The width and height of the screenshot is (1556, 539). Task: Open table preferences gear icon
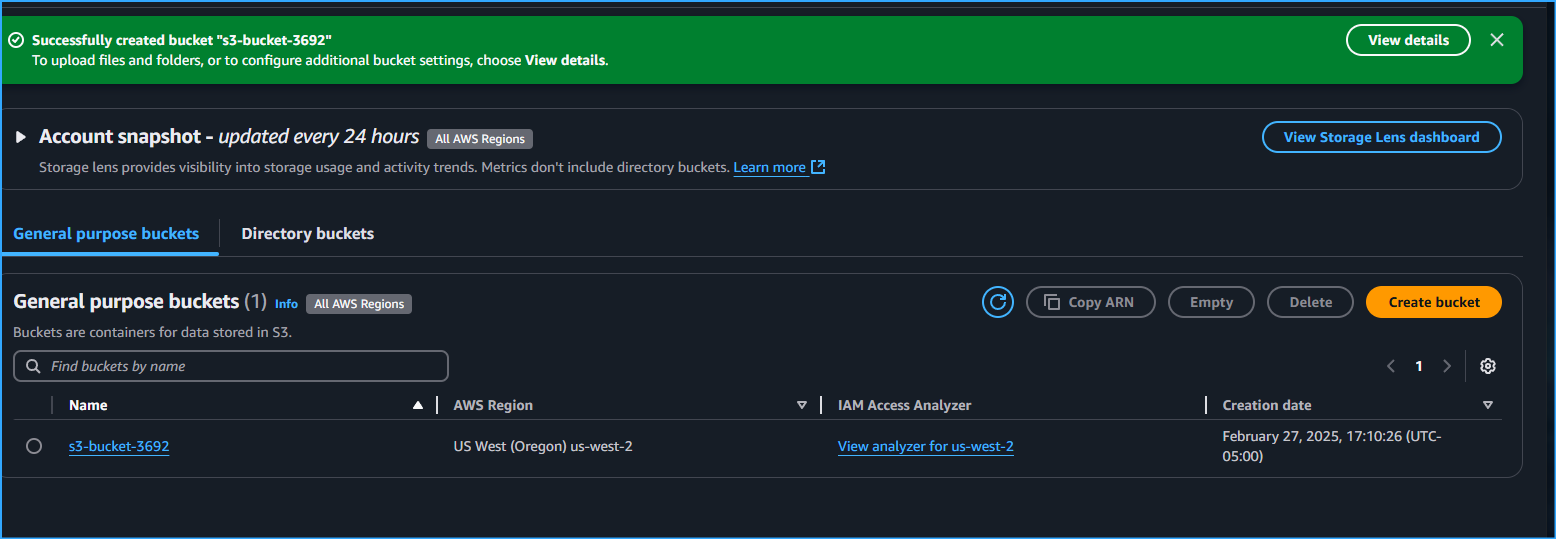coord(1487,366)
